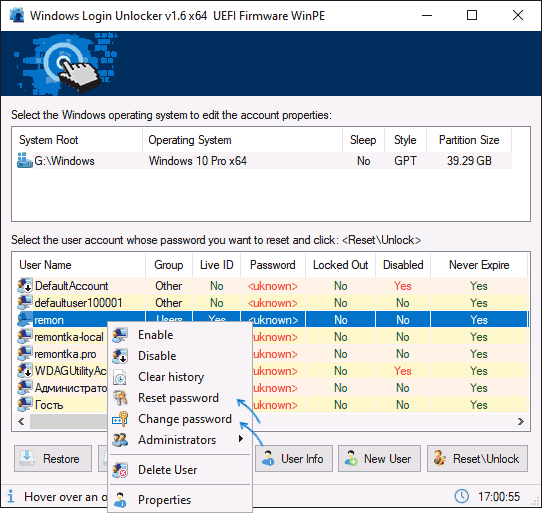The width and height of the screenshot is (542, 513).
Task: Click the Clear history clock icon
Action: click(120, 377)
